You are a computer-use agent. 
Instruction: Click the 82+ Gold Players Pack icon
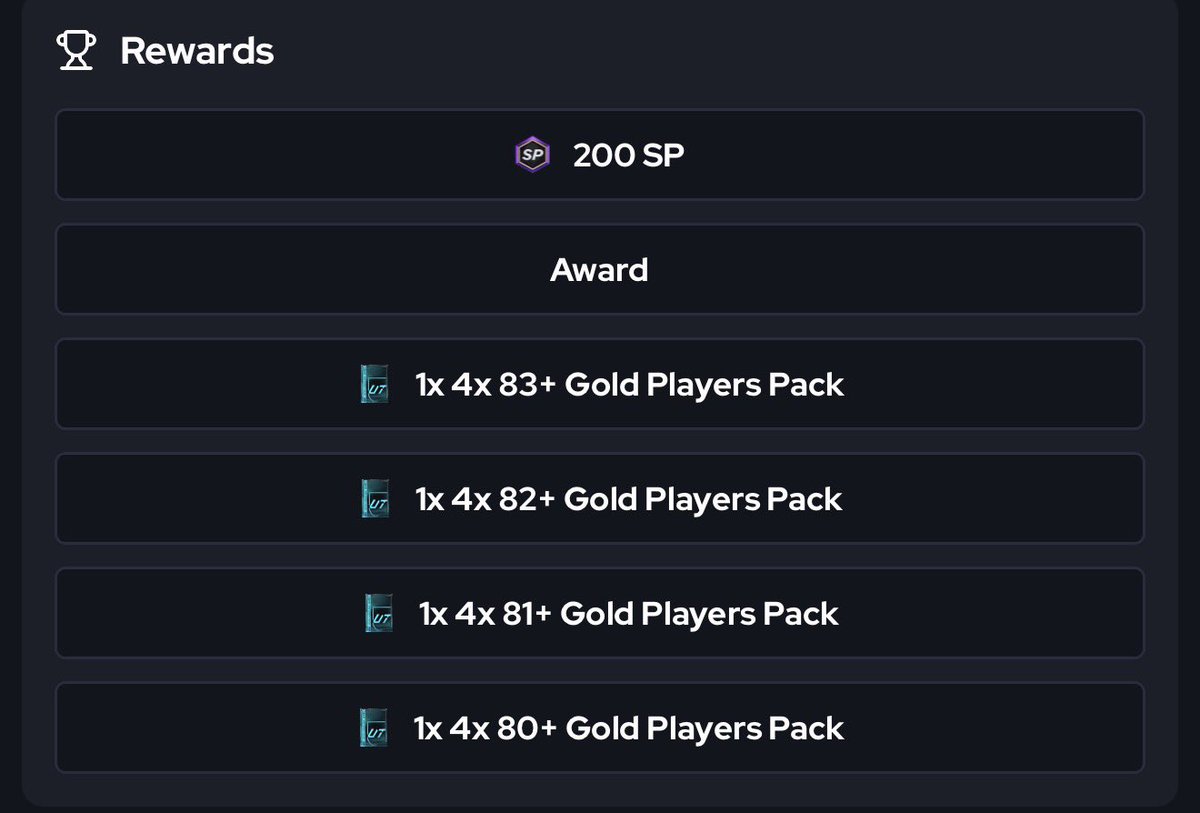click(374, 499)
